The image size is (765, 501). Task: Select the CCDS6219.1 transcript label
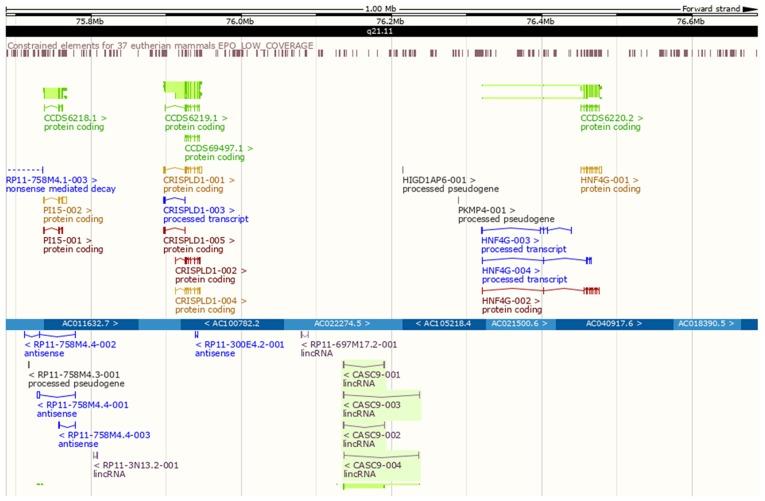point(195,118)
